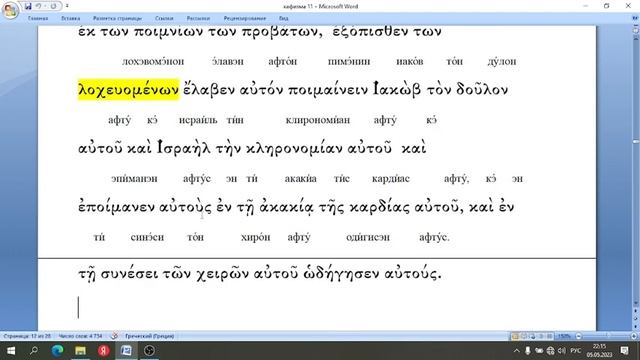Click the vertical scrollbar thumb
Image resolution: width=640 pixels, height=360 pixels.
click(636, 141)
